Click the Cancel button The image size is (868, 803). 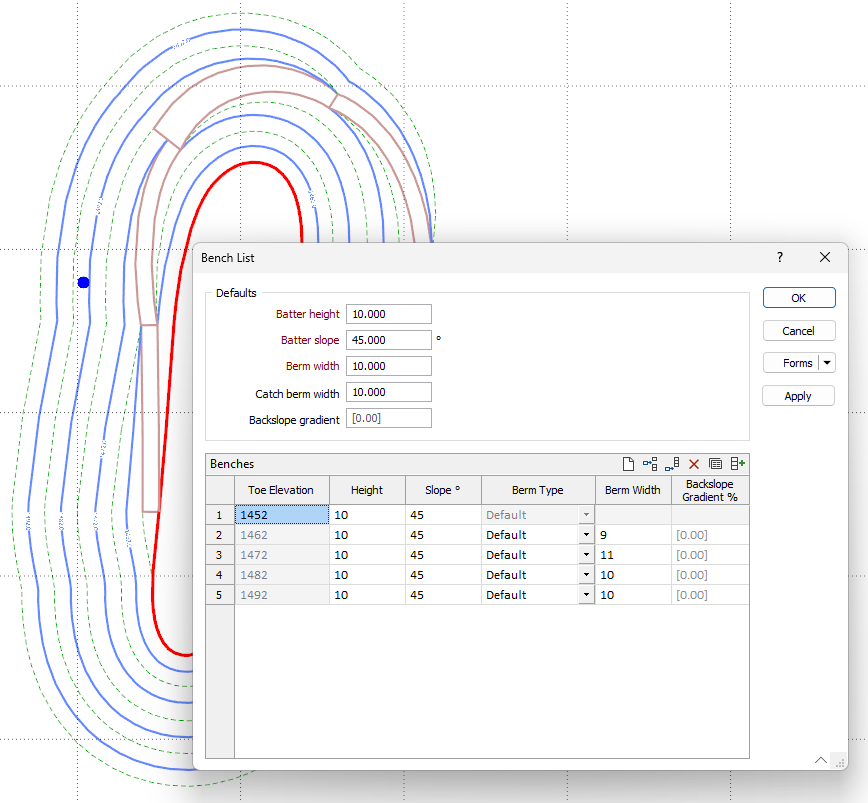798,331
